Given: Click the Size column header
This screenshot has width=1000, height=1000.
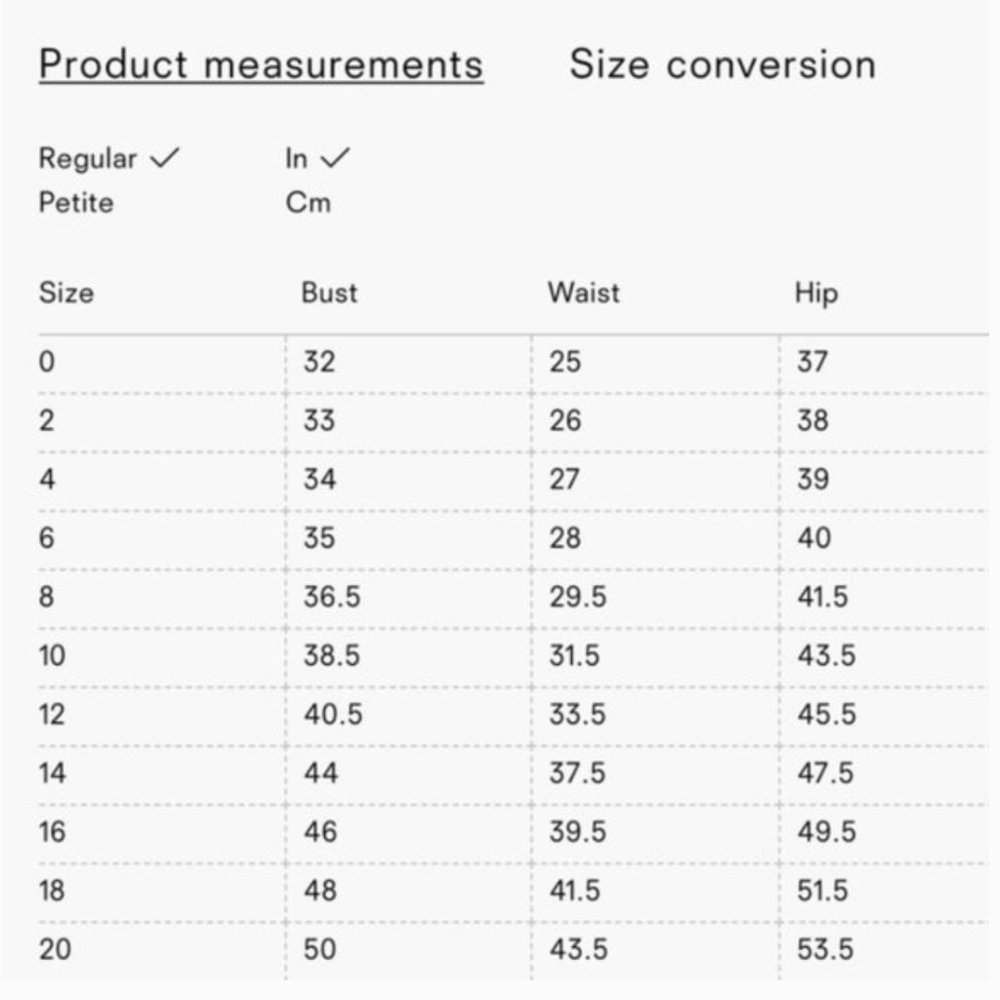Looking at the screenshot, I should (x=66, y=293).
